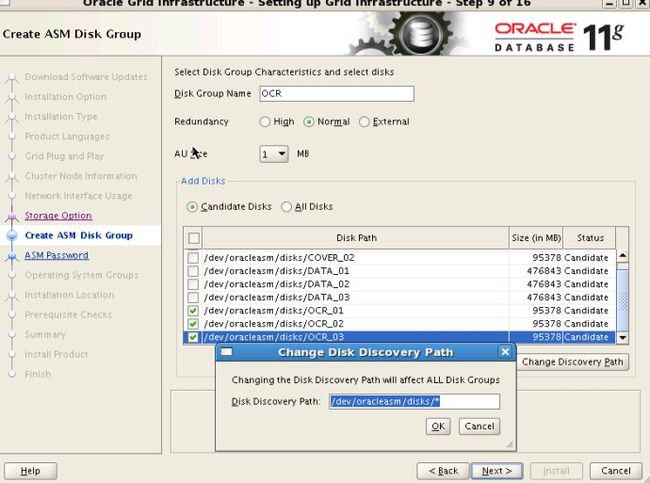Check the COVER_02 disk checkbox
Image resolution: width=650 pixels, height=483 pixels.
point(193,257)
